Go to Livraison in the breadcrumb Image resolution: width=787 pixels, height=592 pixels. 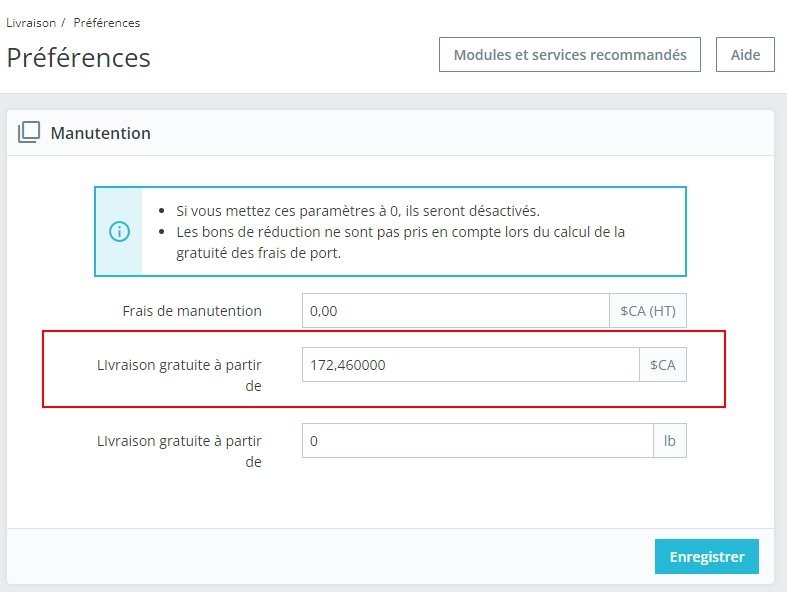click(31, 22)
